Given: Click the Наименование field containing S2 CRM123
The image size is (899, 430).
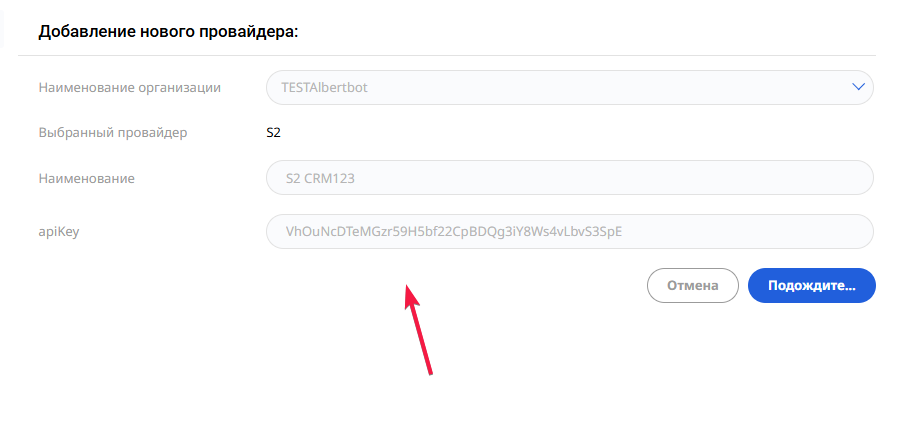Looking at the screenshot, I should coord(569,178).
